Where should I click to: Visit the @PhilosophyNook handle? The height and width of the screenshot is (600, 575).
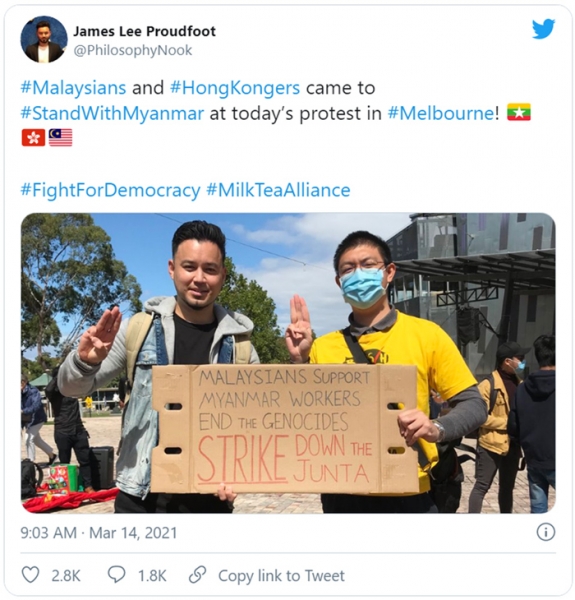pyautogui.click(x=132, y=50)
